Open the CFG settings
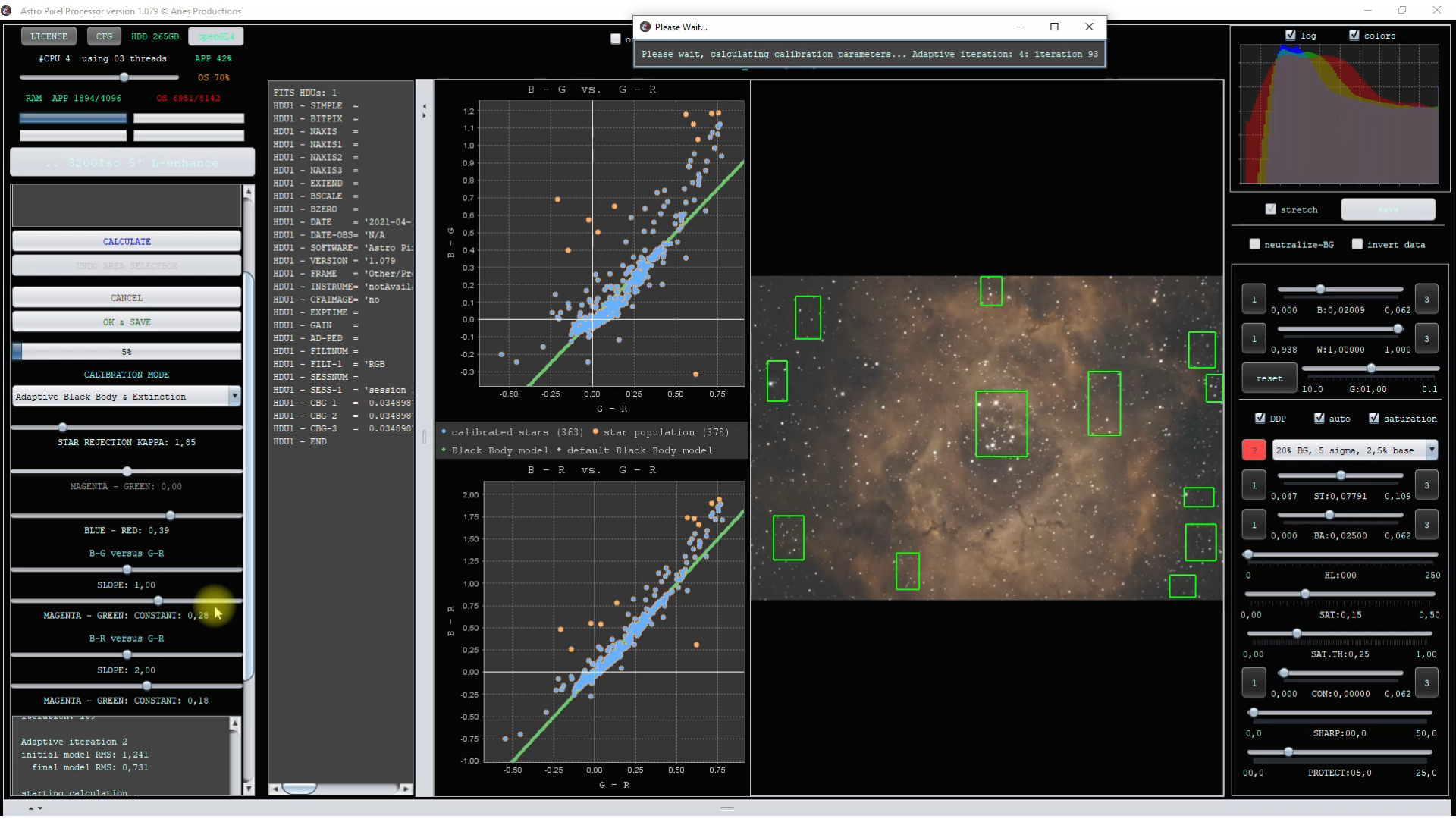 click(103, 36)
